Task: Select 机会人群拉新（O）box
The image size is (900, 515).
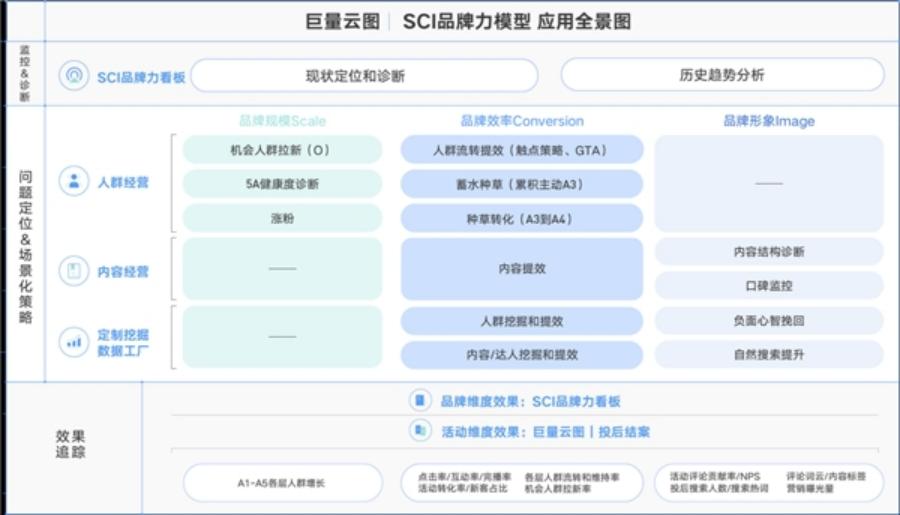Action: click(282, 150)
